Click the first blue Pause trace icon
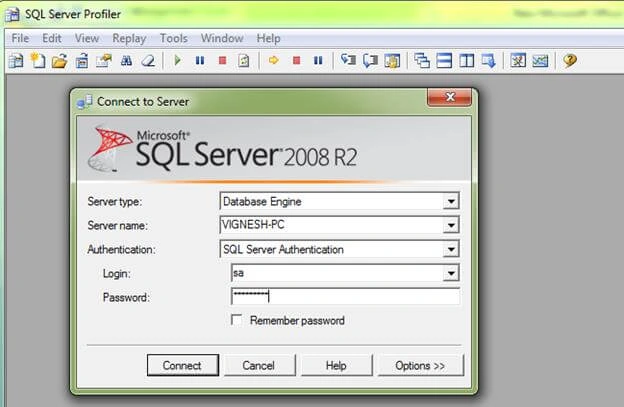 200,60
